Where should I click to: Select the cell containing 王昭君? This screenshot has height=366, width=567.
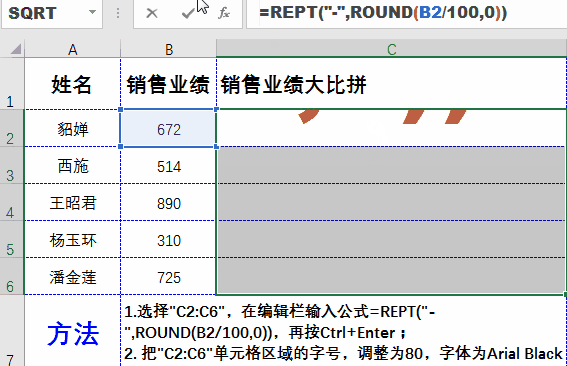72,202
